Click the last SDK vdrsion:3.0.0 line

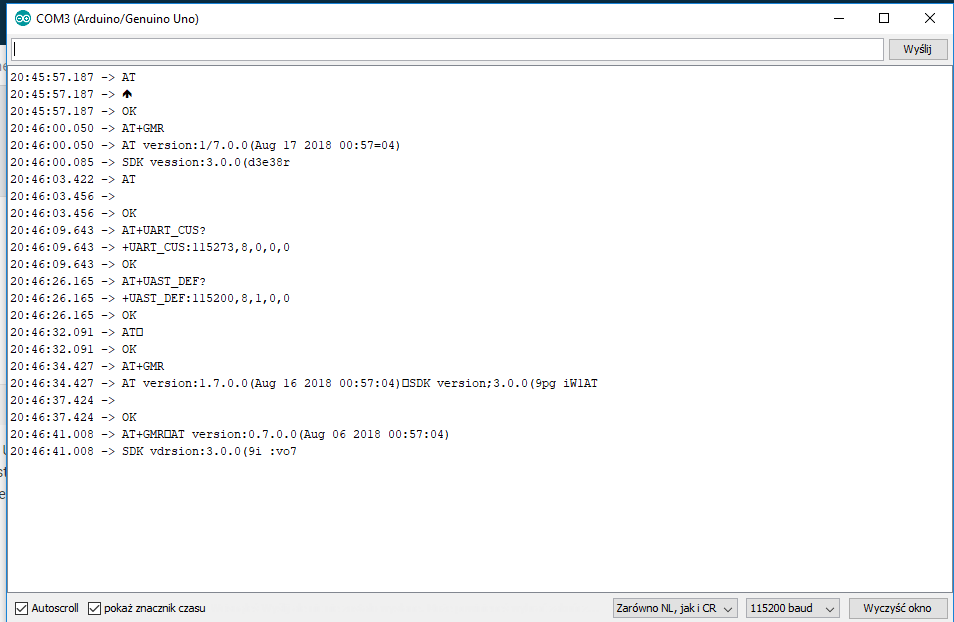[x=153, y=452]
